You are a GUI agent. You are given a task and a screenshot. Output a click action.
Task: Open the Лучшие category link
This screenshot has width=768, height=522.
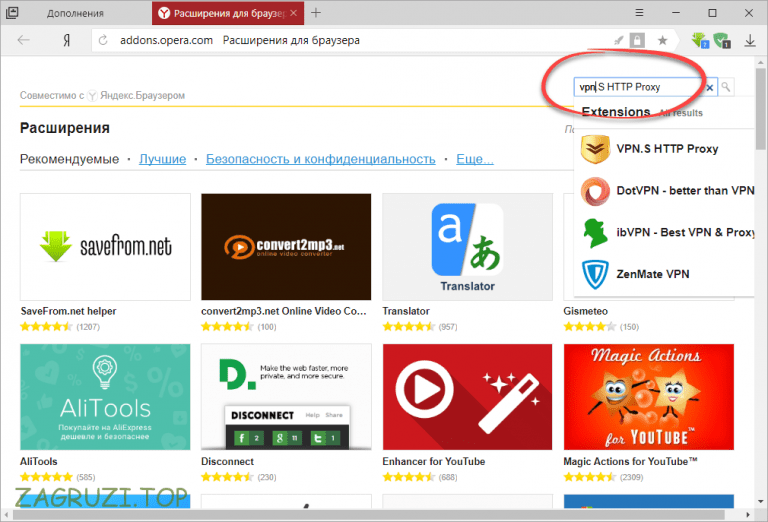163,159
